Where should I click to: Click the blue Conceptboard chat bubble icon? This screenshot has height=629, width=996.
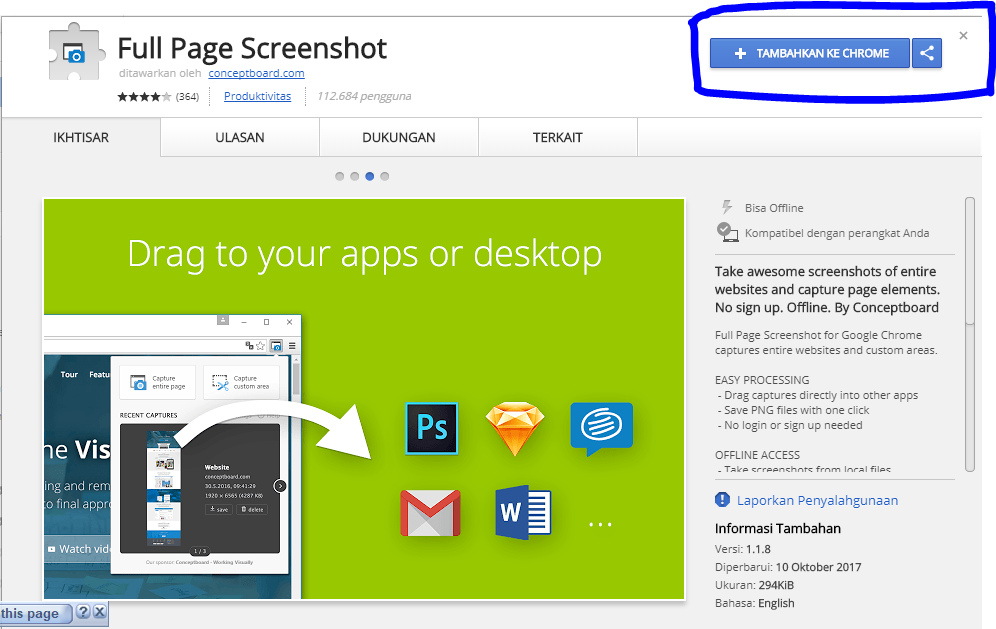(x=601, y=426)
